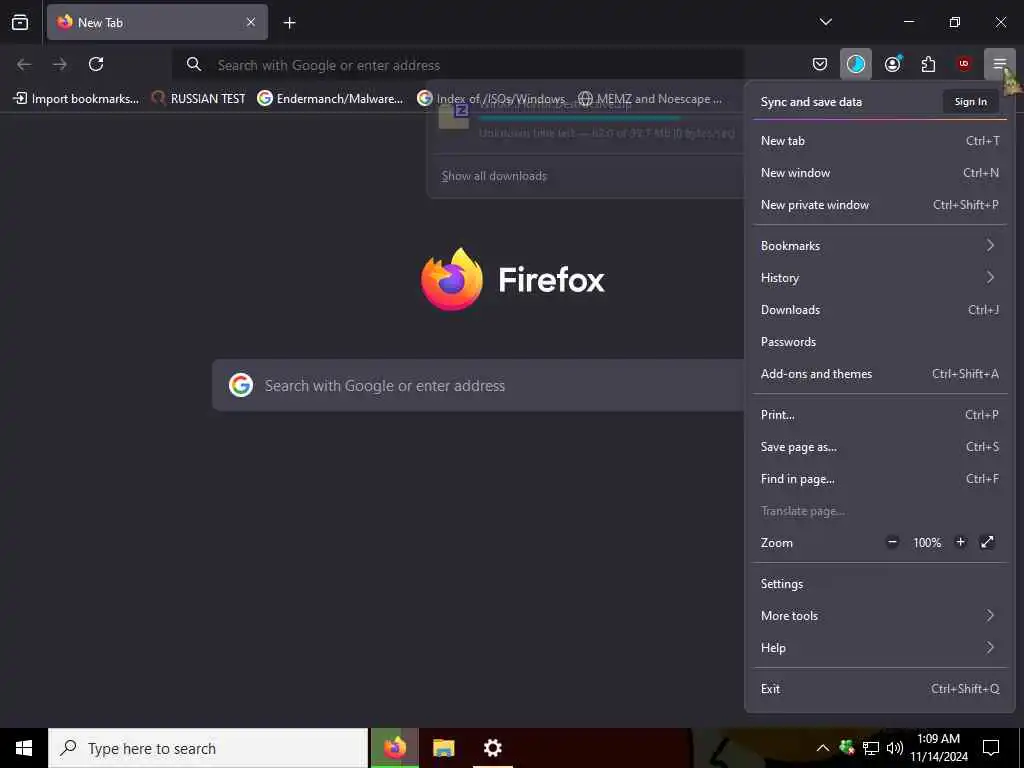This screenshot has width=1024, height=768.
Task: Choose Save page as
Action: pos(880,447)
